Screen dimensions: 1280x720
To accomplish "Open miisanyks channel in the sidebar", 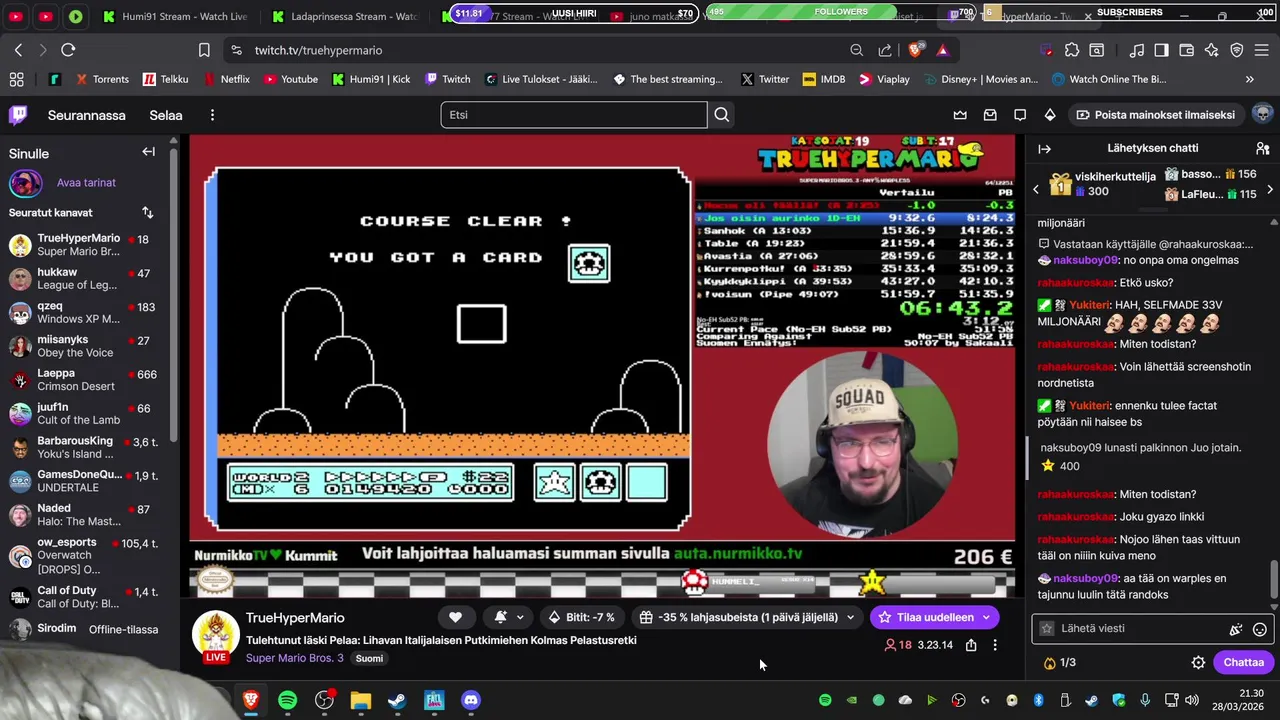I will [86, 347].
